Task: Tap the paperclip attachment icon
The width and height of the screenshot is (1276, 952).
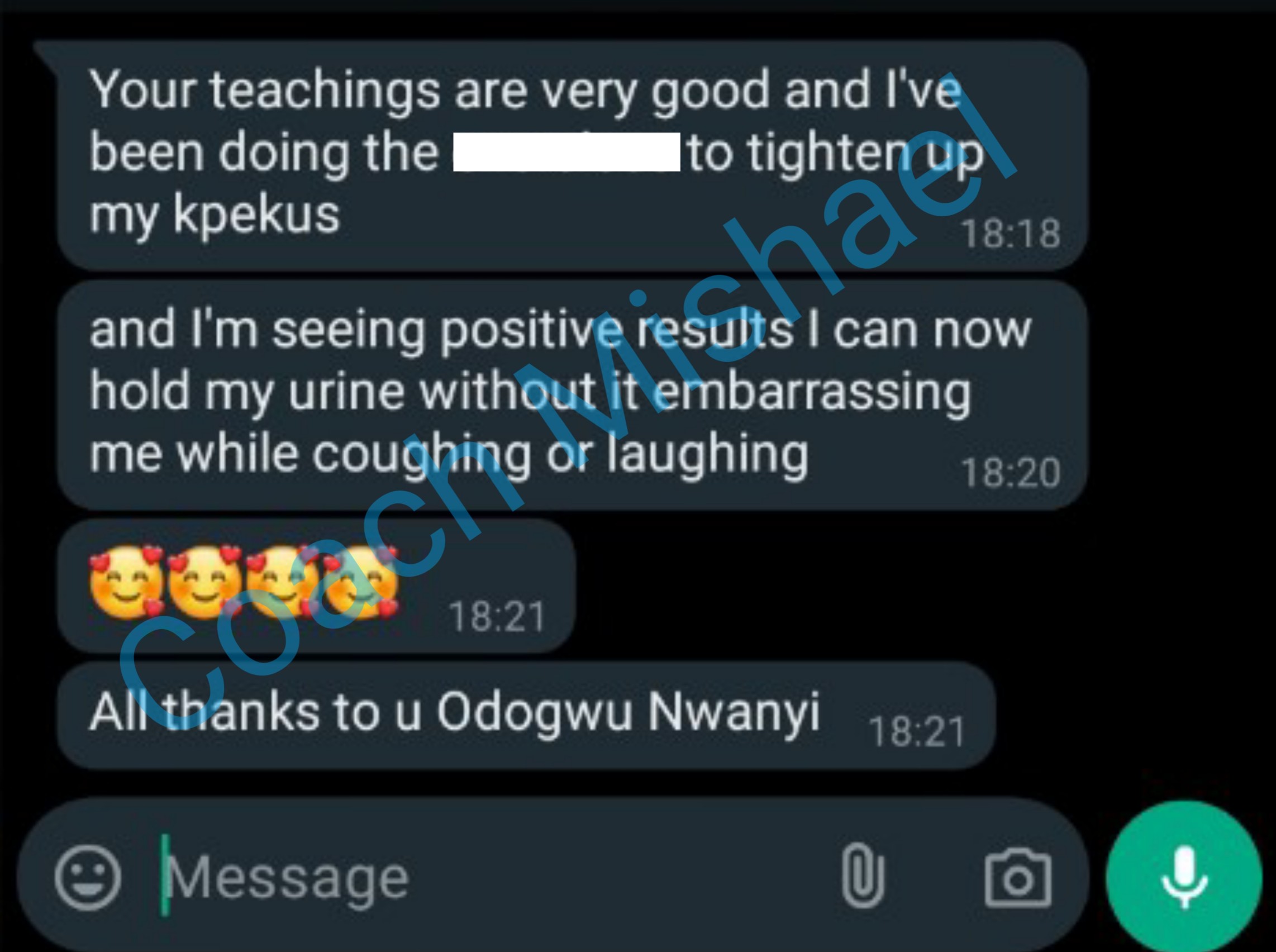Action: click(x=861, y=875)
